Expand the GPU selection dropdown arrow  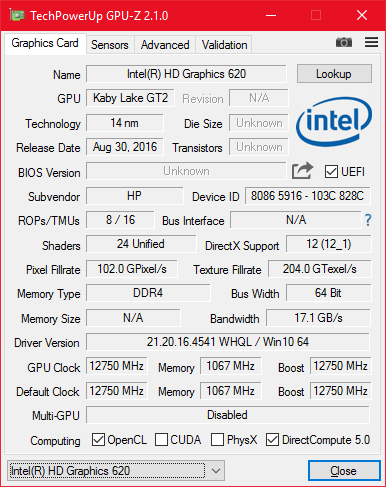[216, 471]
